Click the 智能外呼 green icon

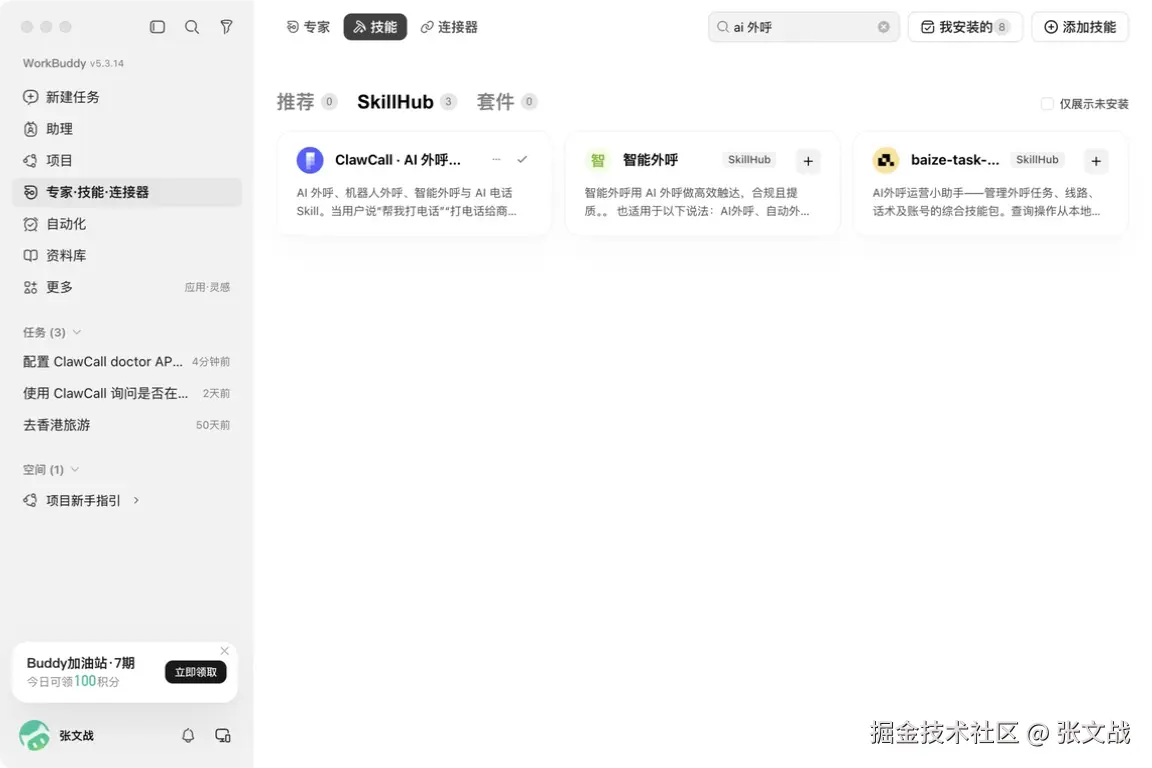coord(597,159)
